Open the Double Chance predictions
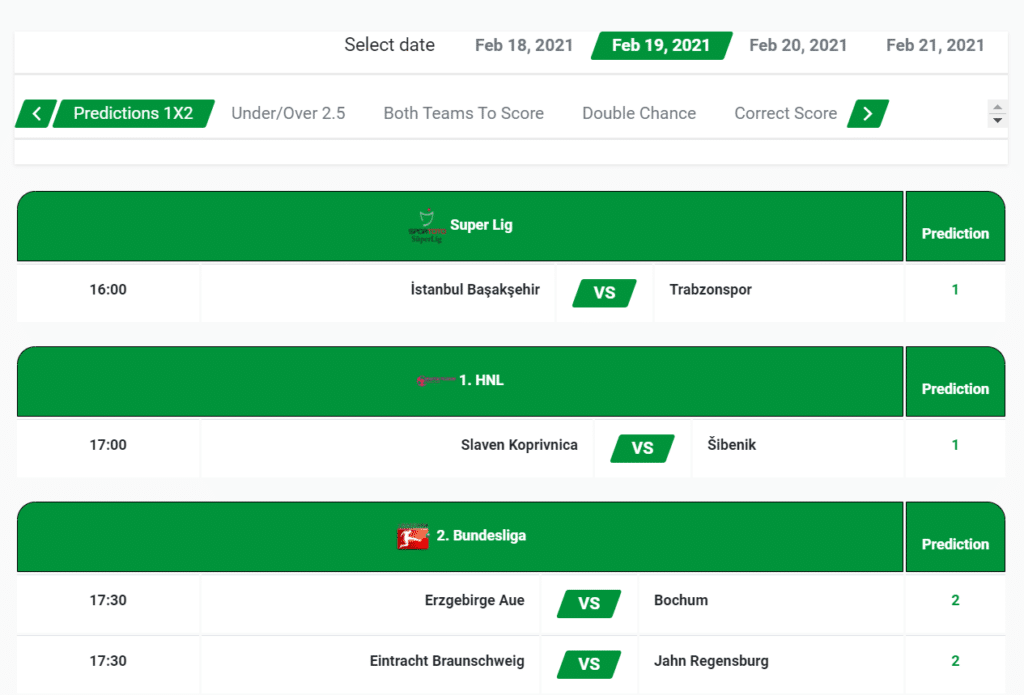This screenshot has height=695, width=1024. pyautogui.click(x=639, y=113)
